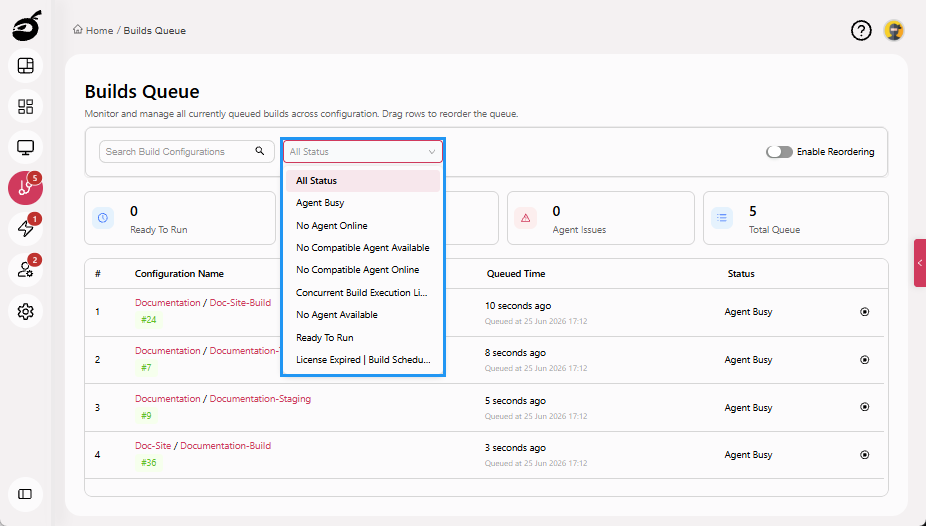926x526 pixels.
Task: Open Documentation project link in row 3
Action: [x=168, y=398]
